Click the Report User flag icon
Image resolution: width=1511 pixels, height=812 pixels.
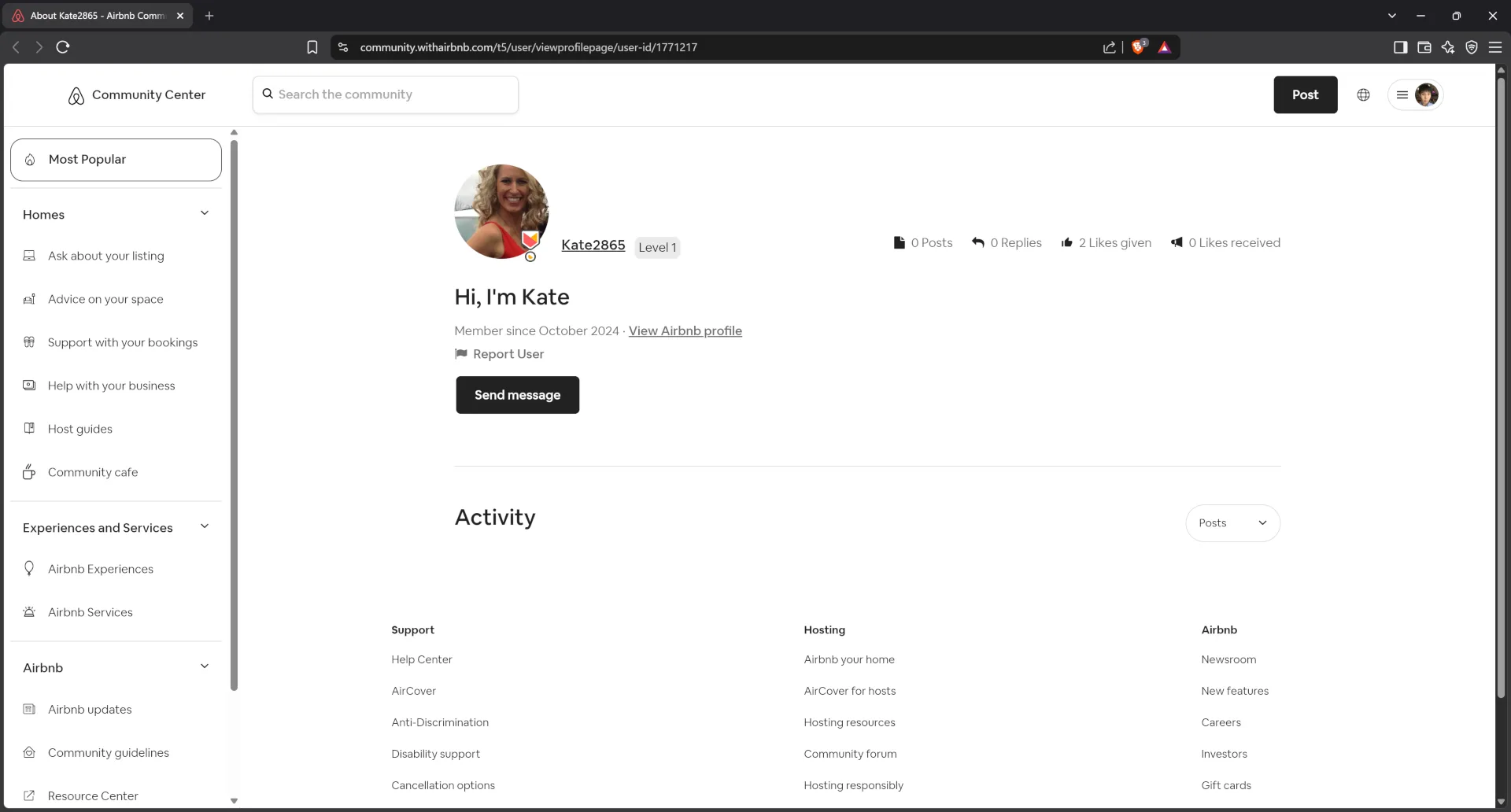click(x=461, y=354)
